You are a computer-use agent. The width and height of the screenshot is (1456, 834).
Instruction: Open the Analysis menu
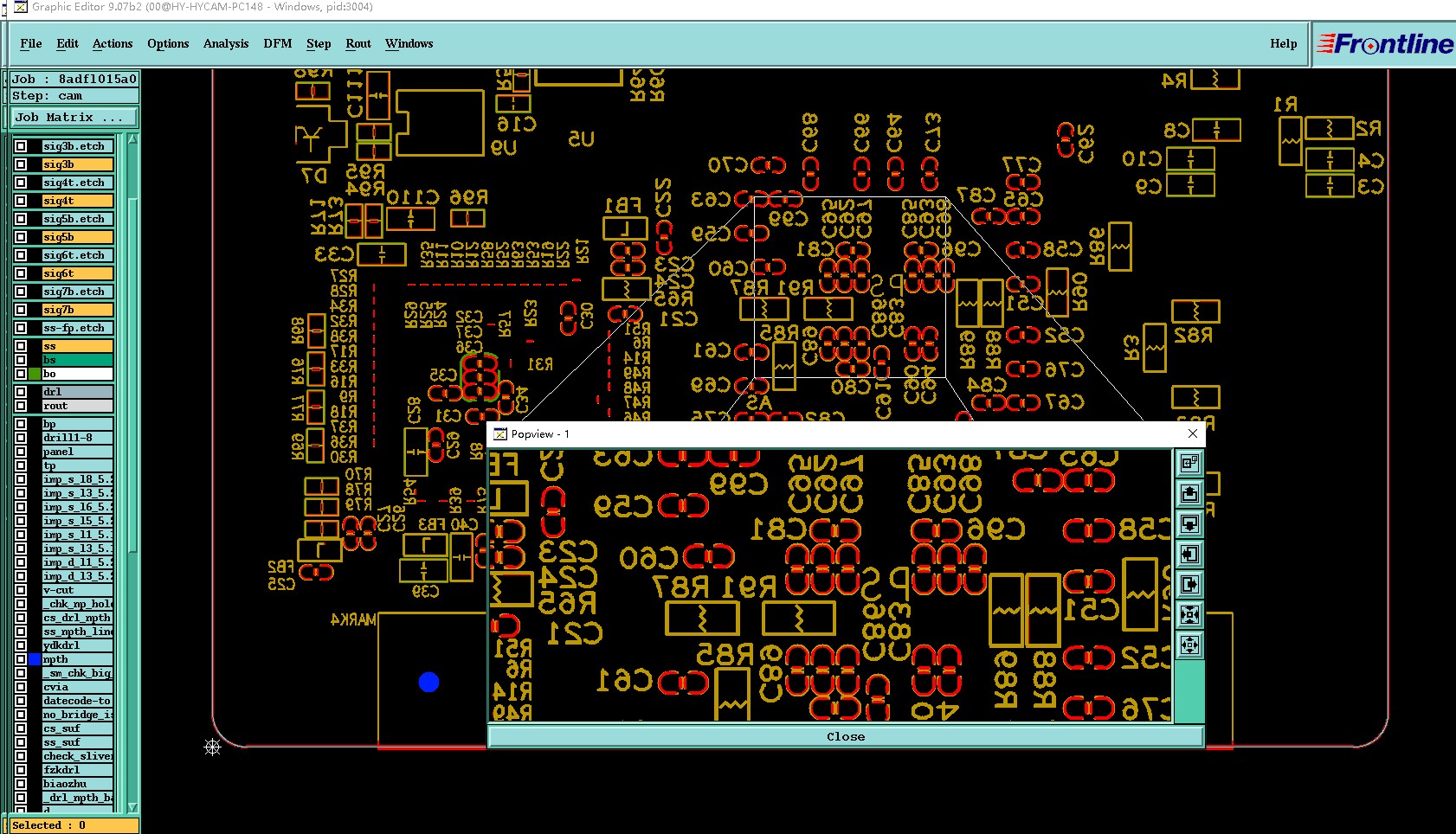pyautogui.click(x=226, y=43)
